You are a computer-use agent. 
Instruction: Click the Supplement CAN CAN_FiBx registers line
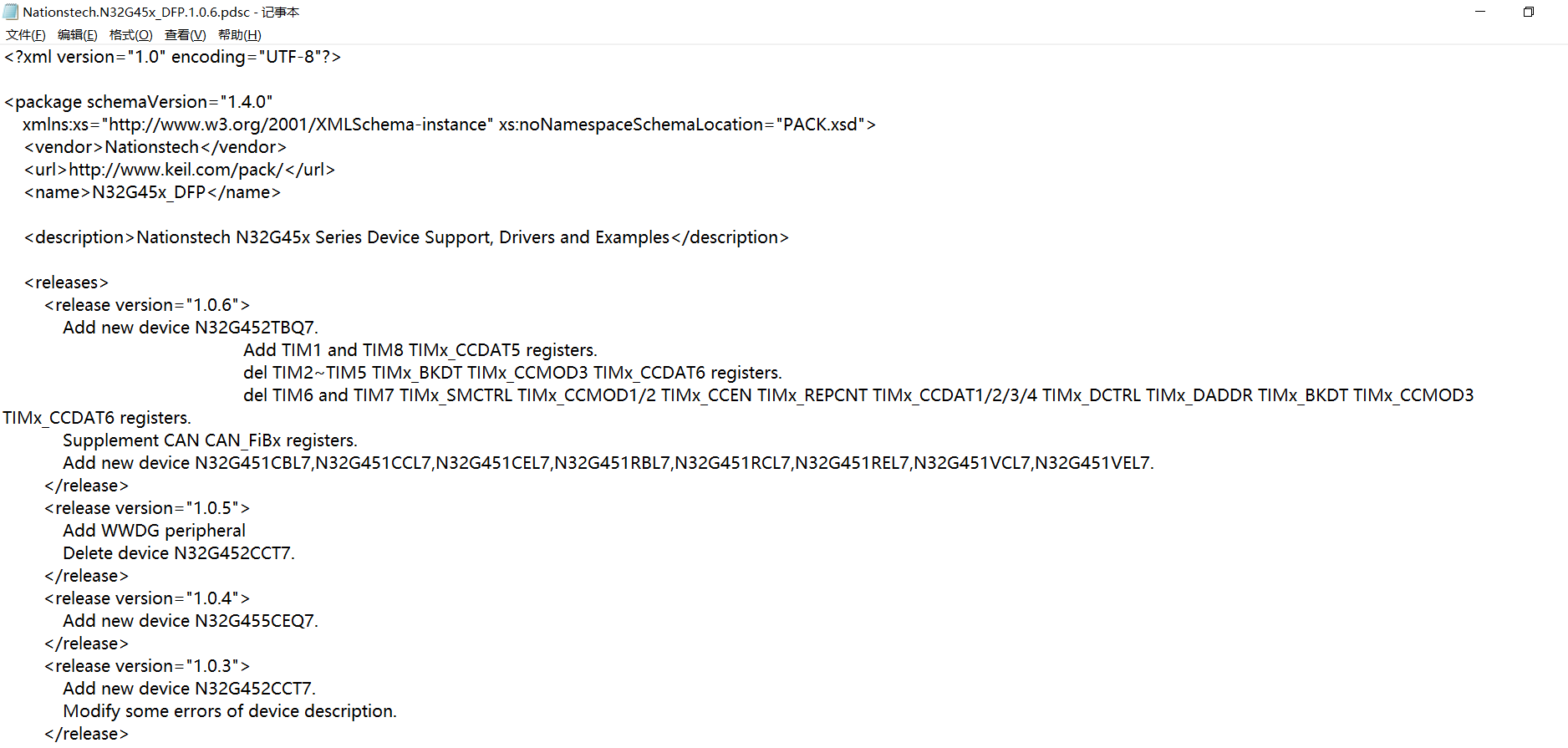click(210, 440)
